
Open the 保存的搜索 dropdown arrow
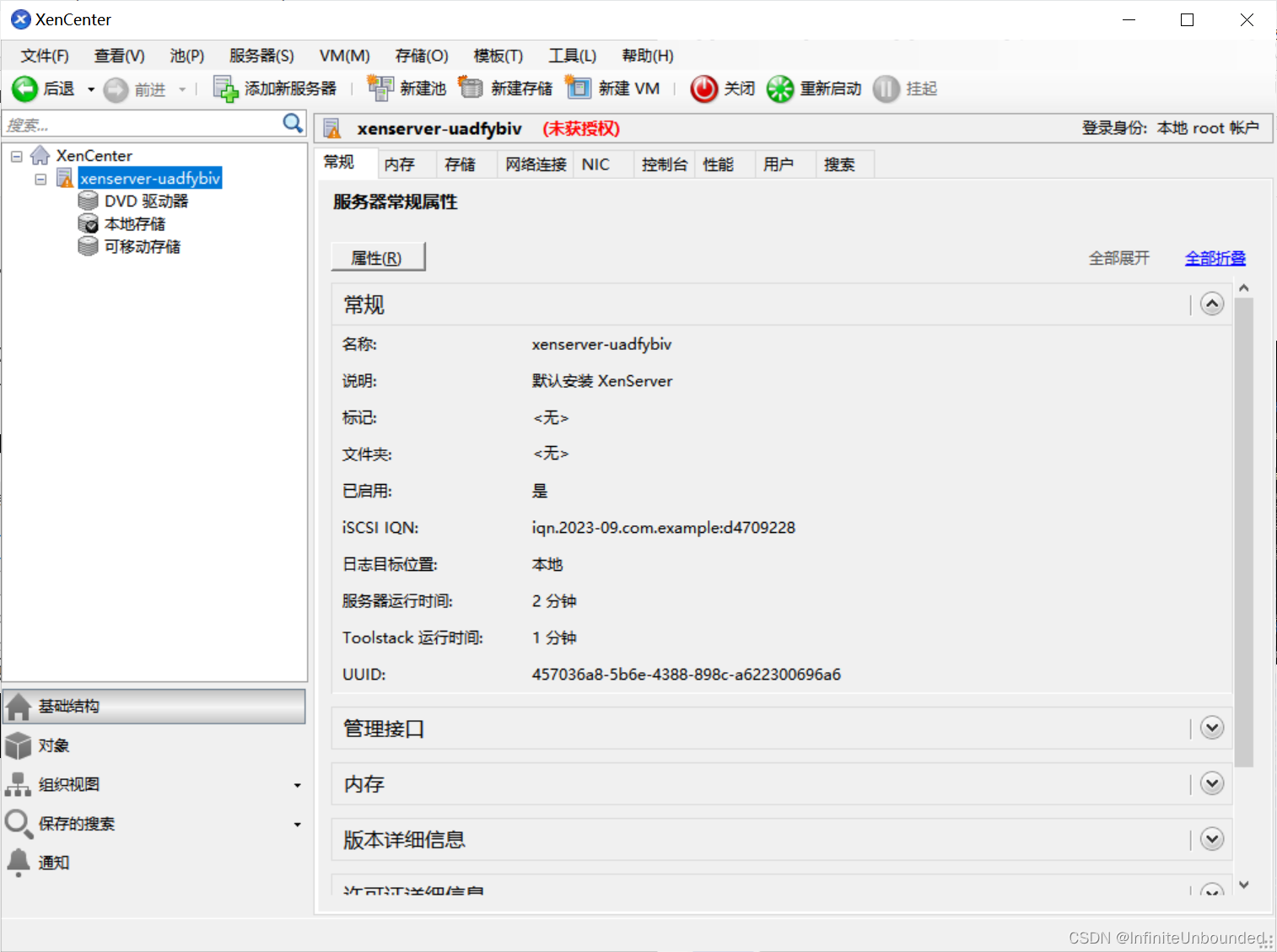(297, 825)
